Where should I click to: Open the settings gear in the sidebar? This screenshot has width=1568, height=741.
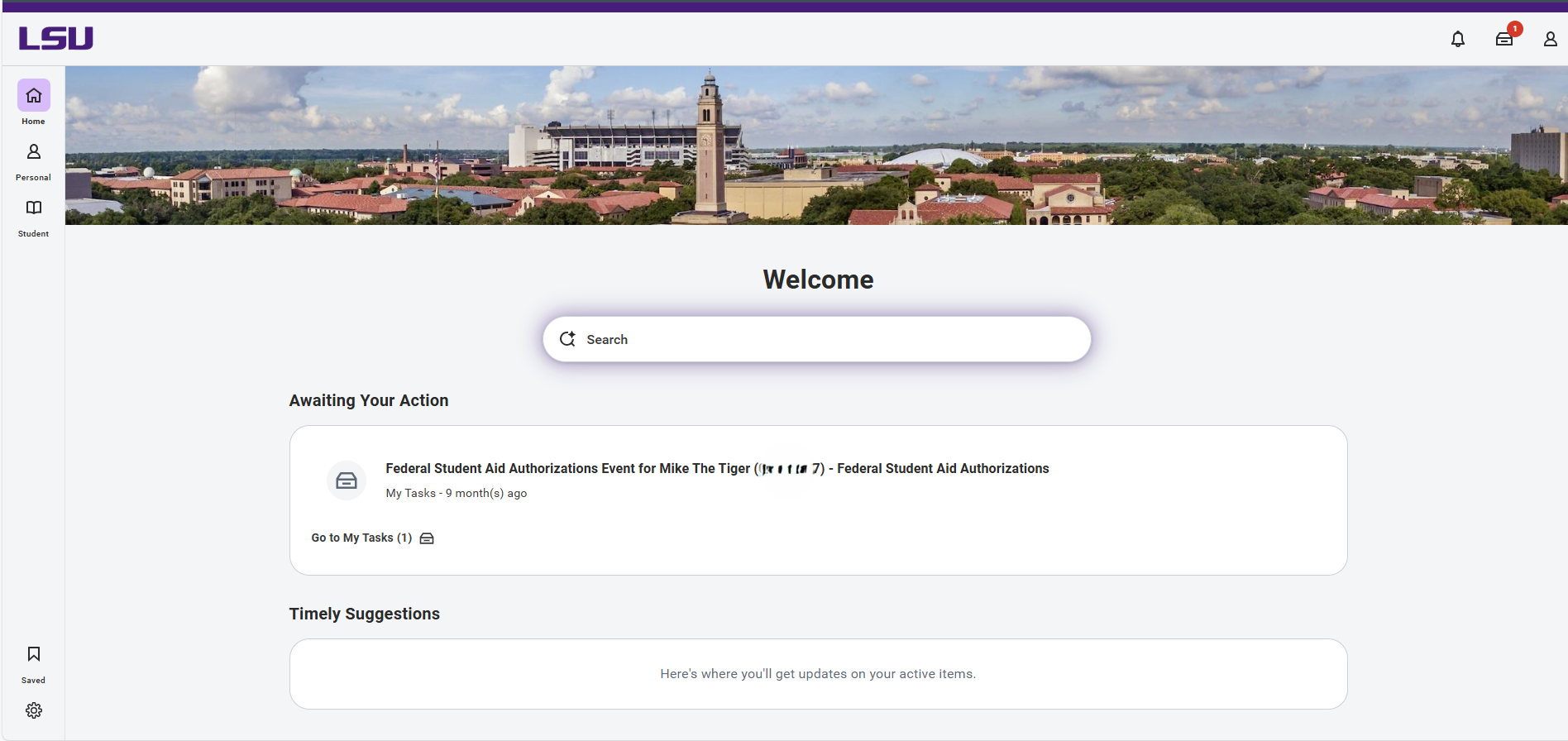click(34, 710)
